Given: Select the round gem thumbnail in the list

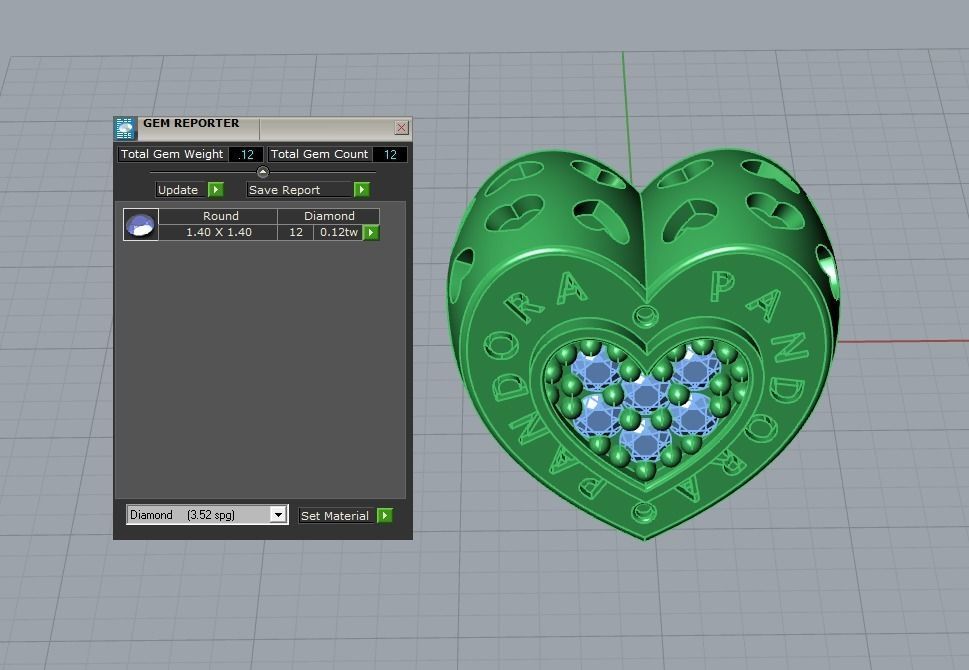Looking at the screenshot, I should click(141, 224).
